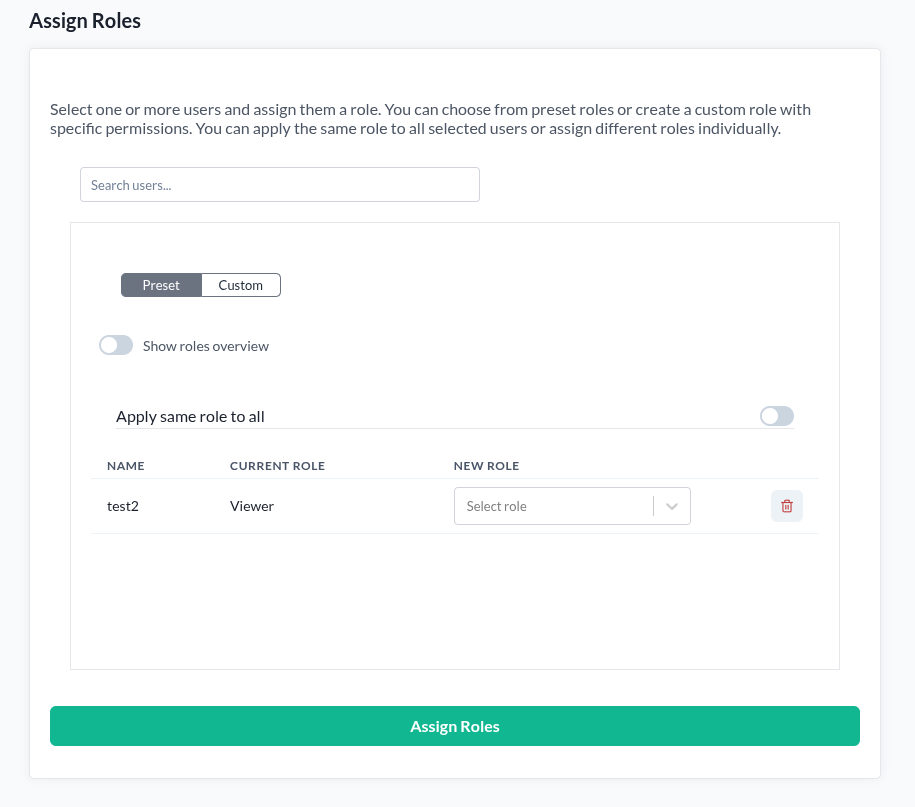The height and width of the screenshot is (807, 915).
Task: Click the NAME column header
Action: point(126,466)
